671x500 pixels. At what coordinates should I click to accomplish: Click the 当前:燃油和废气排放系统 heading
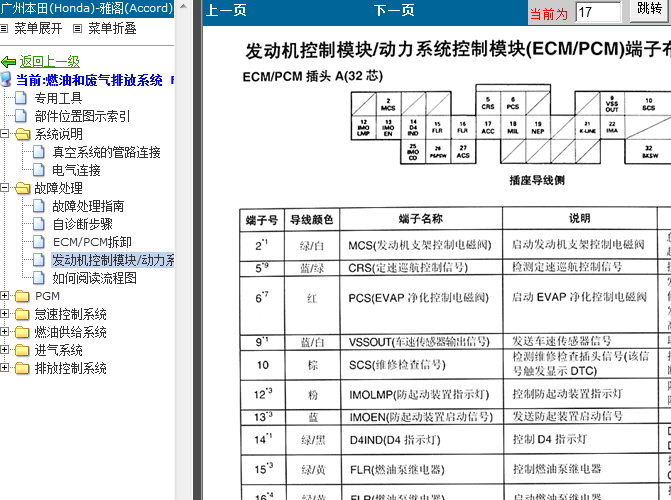[89, 80]
